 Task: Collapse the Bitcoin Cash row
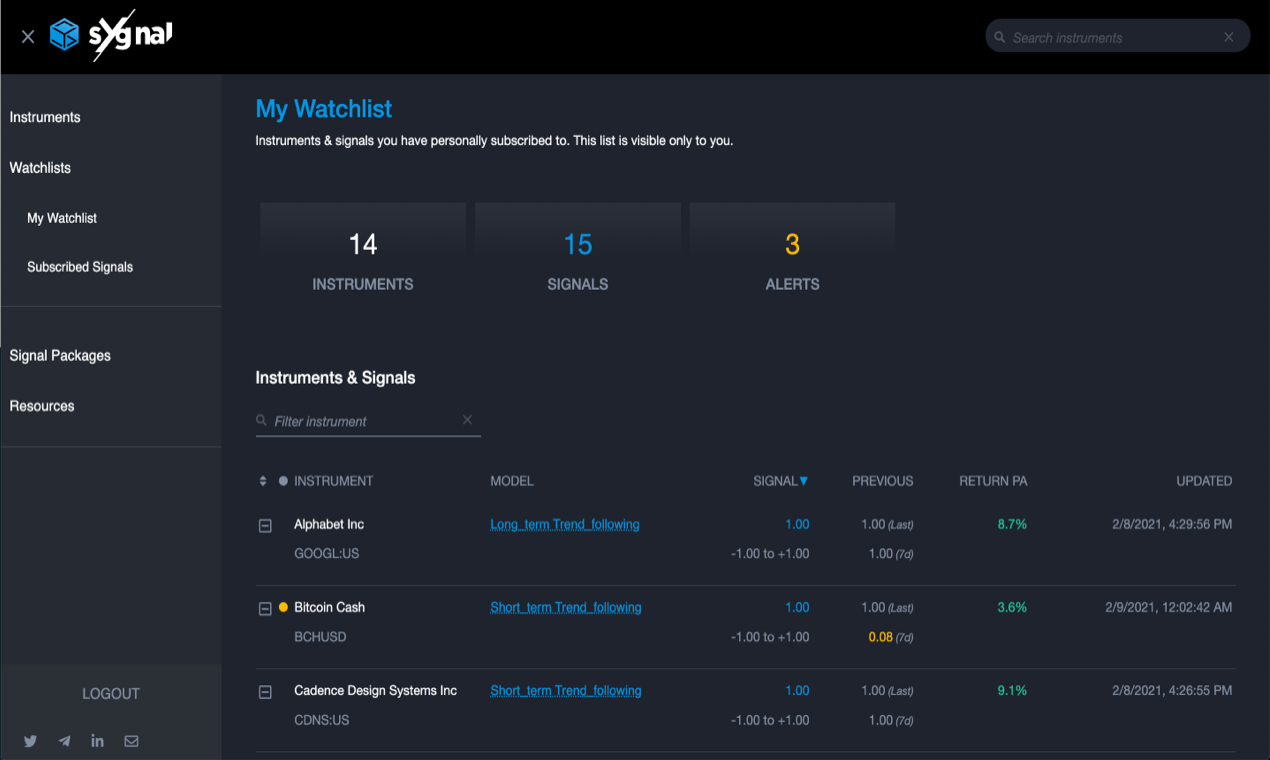tap(265, 608)
